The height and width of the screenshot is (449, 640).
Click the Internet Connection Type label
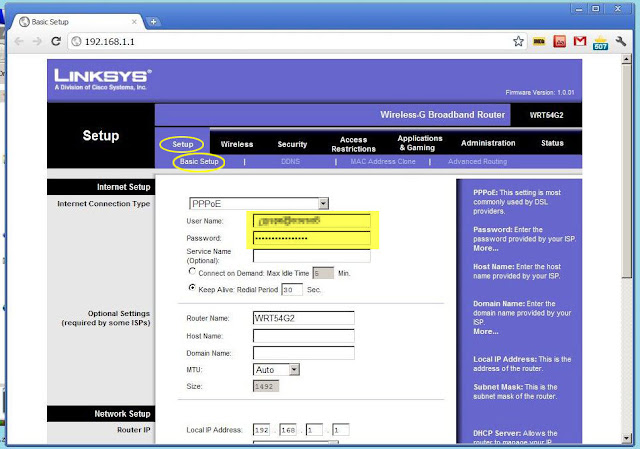click(104, 204)
